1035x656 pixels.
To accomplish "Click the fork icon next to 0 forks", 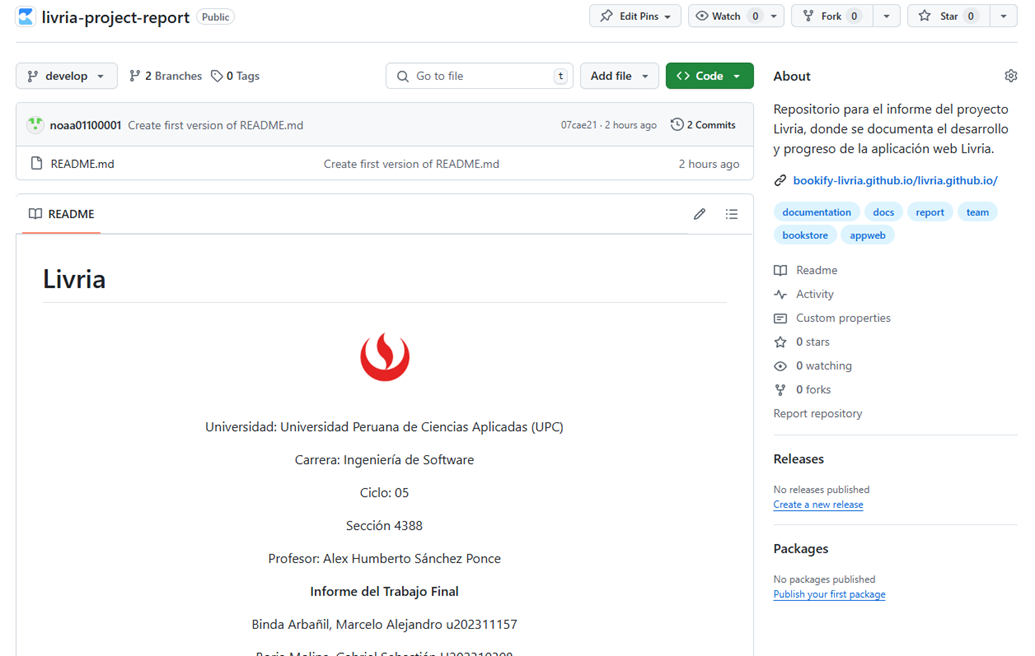I will [780, 389].
